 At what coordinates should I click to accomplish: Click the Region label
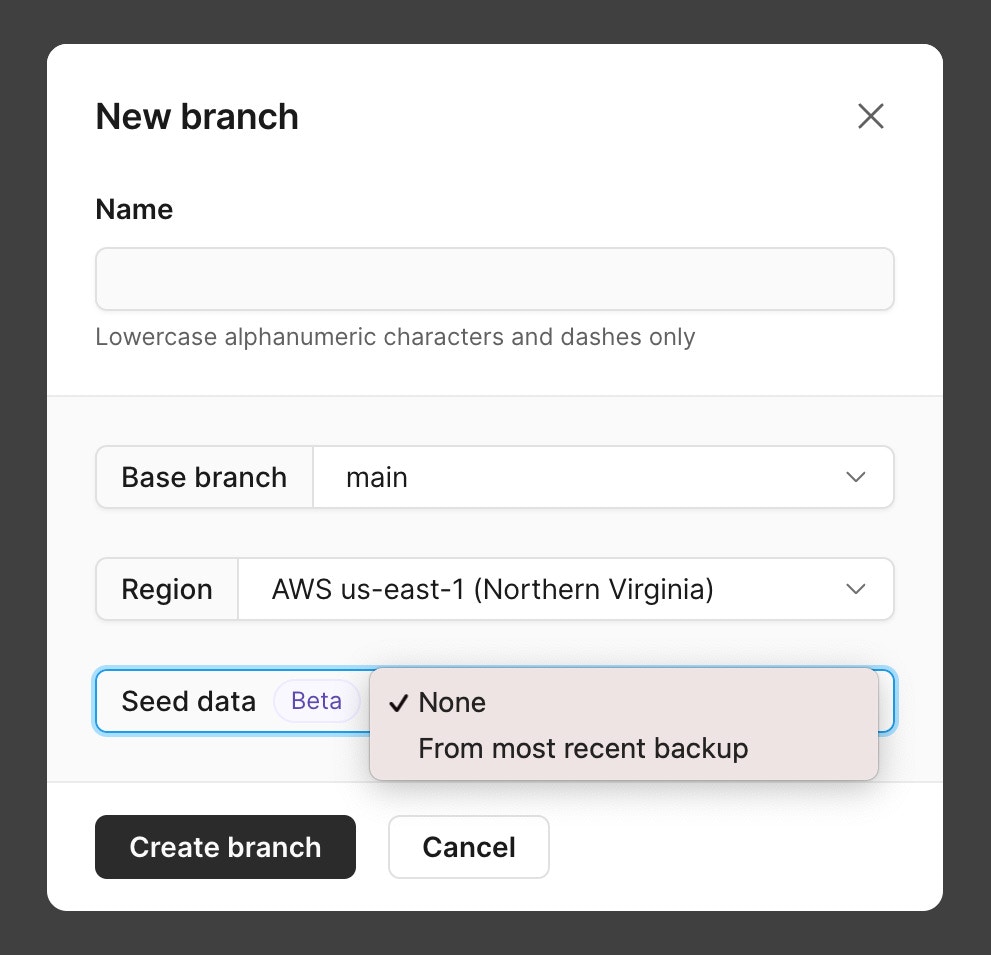[166, 589]
